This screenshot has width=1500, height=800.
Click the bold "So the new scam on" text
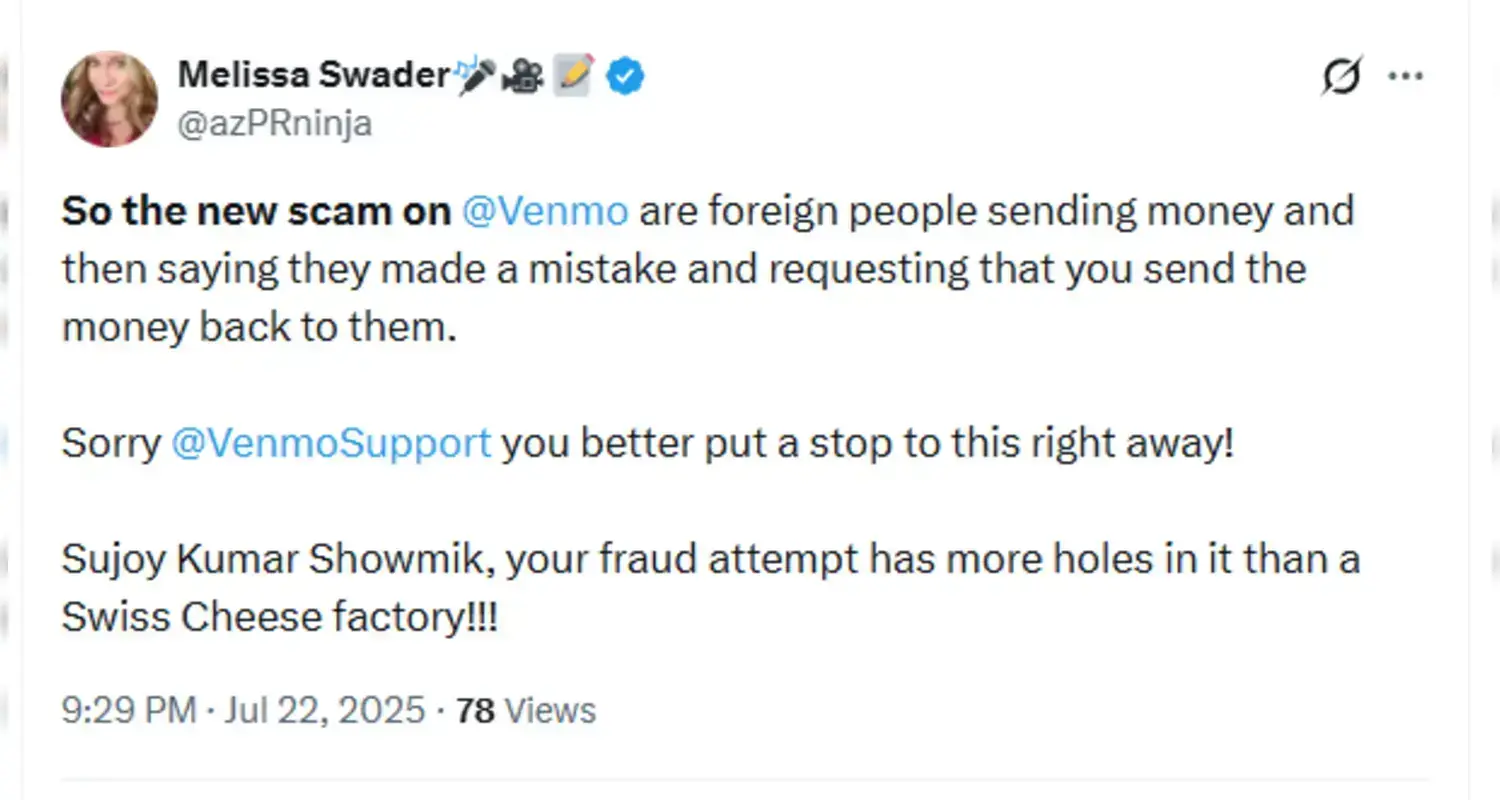pyautogui.click(x=256, y=211)
